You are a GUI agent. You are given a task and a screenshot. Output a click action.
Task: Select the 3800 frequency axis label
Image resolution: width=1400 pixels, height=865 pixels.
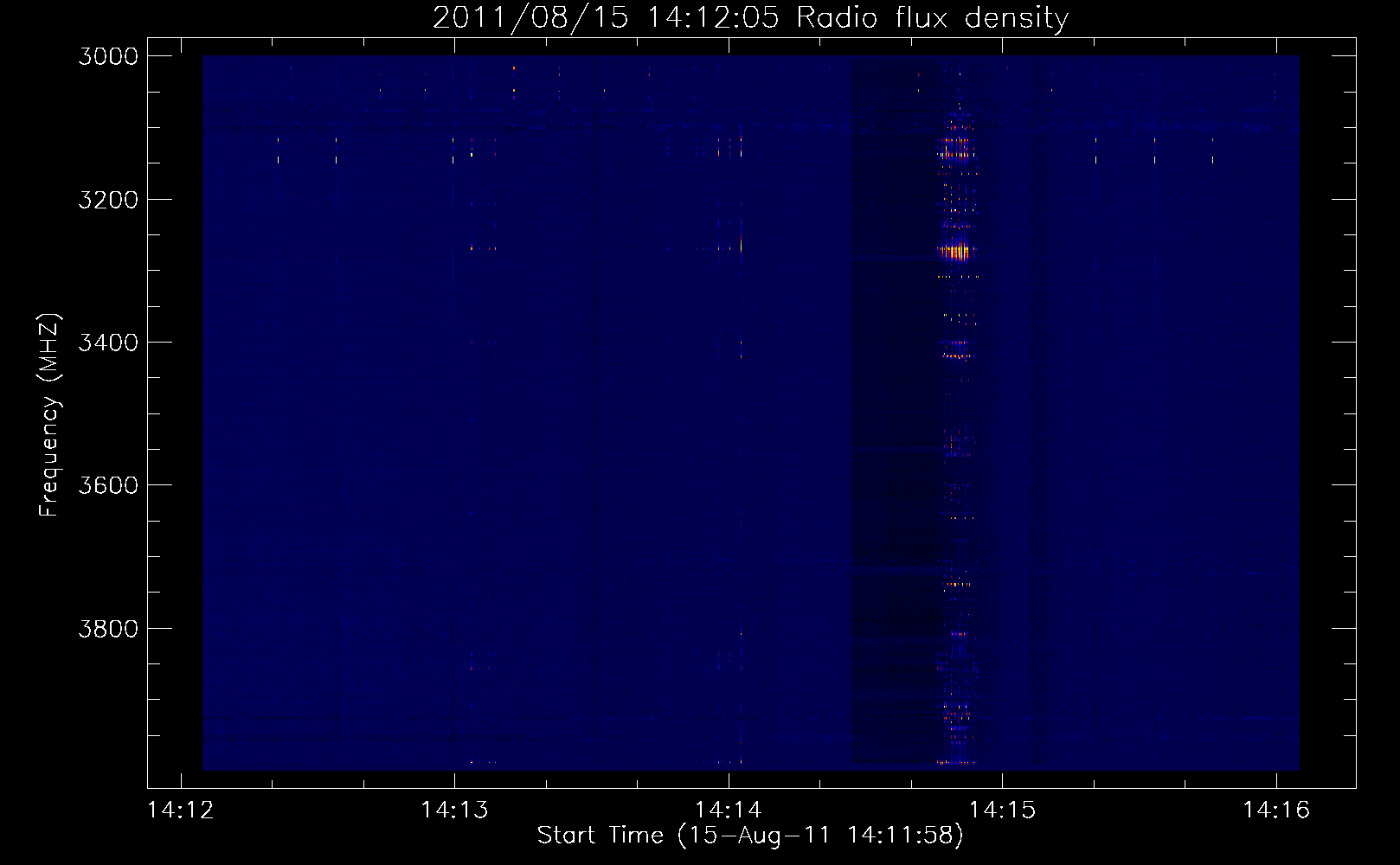pyautogui.click(x=108, y=628)
